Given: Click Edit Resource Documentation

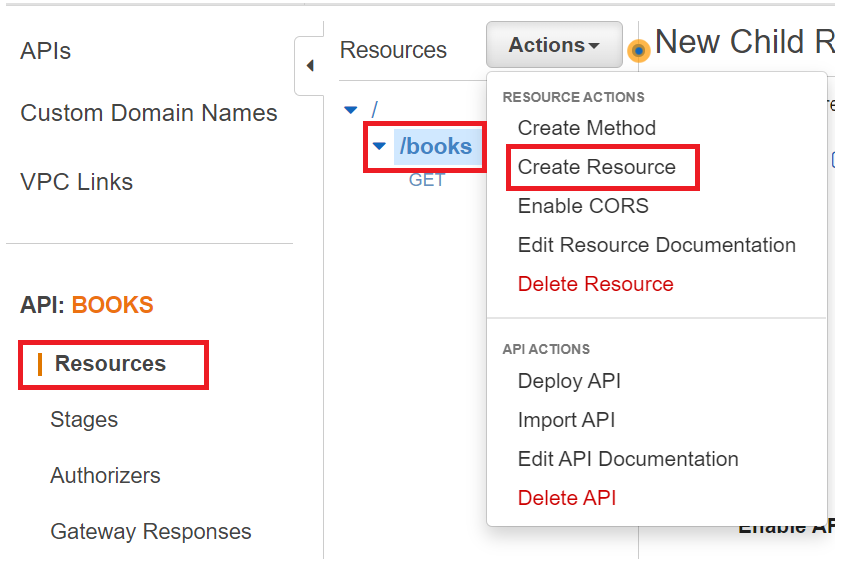Looking at the screenshot, I should pos(657,245).
